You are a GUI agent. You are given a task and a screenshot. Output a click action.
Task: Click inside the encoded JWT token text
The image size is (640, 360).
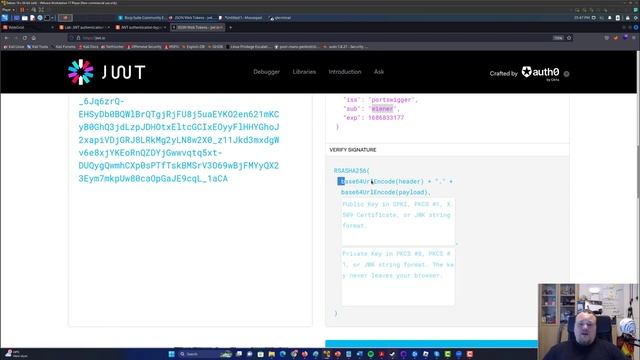click(x=179, y=140)
